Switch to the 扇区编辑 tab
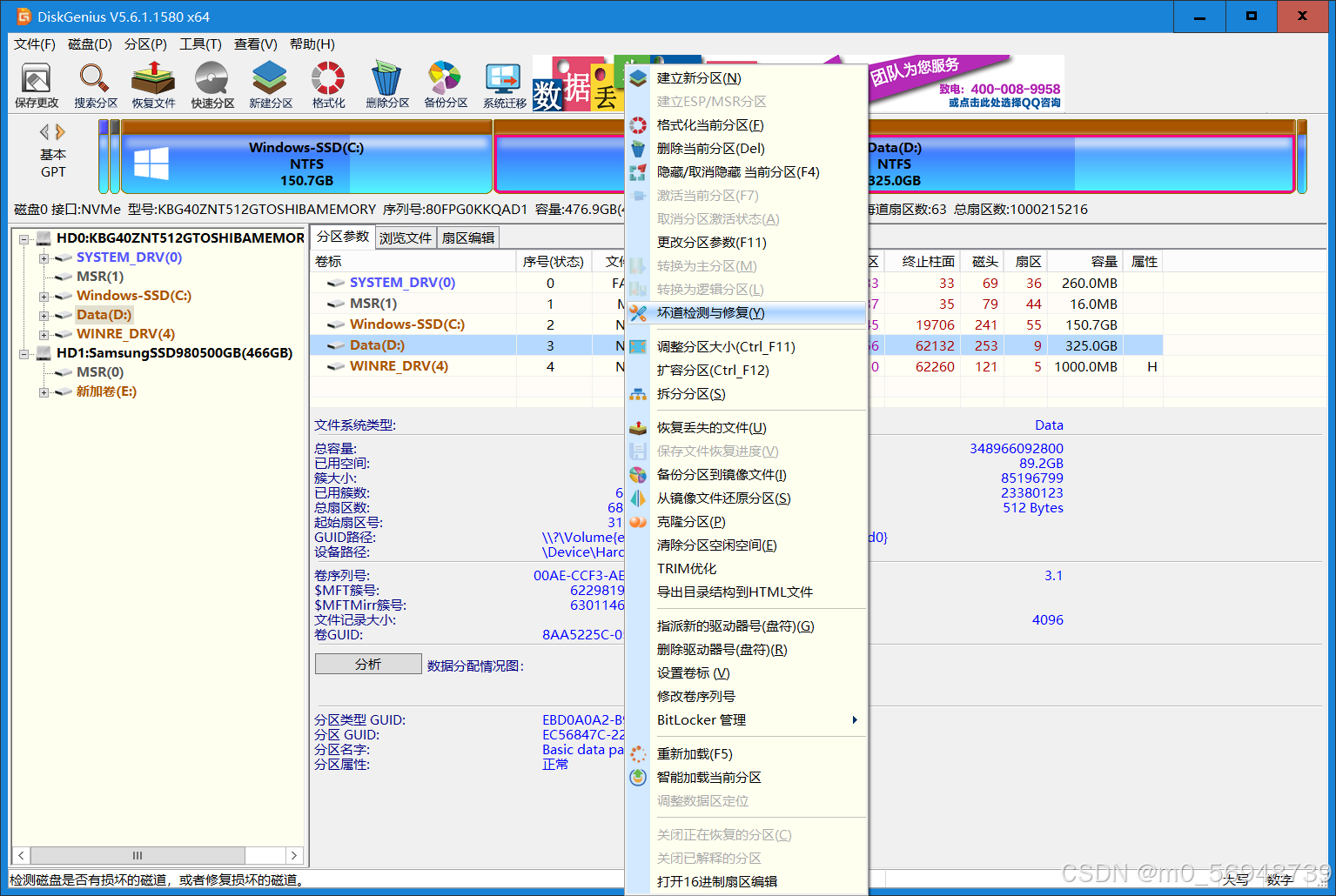Image resolution: width=1336 pixels, height=896 pixels. pos(468,238)
